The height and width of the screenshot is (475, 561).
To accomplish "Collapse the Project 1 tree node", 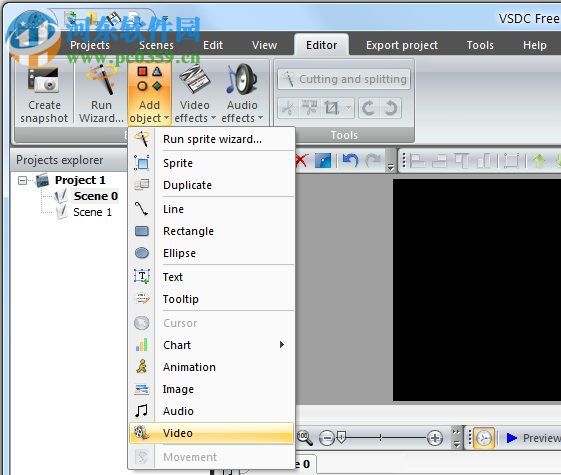I will [22, 180].
